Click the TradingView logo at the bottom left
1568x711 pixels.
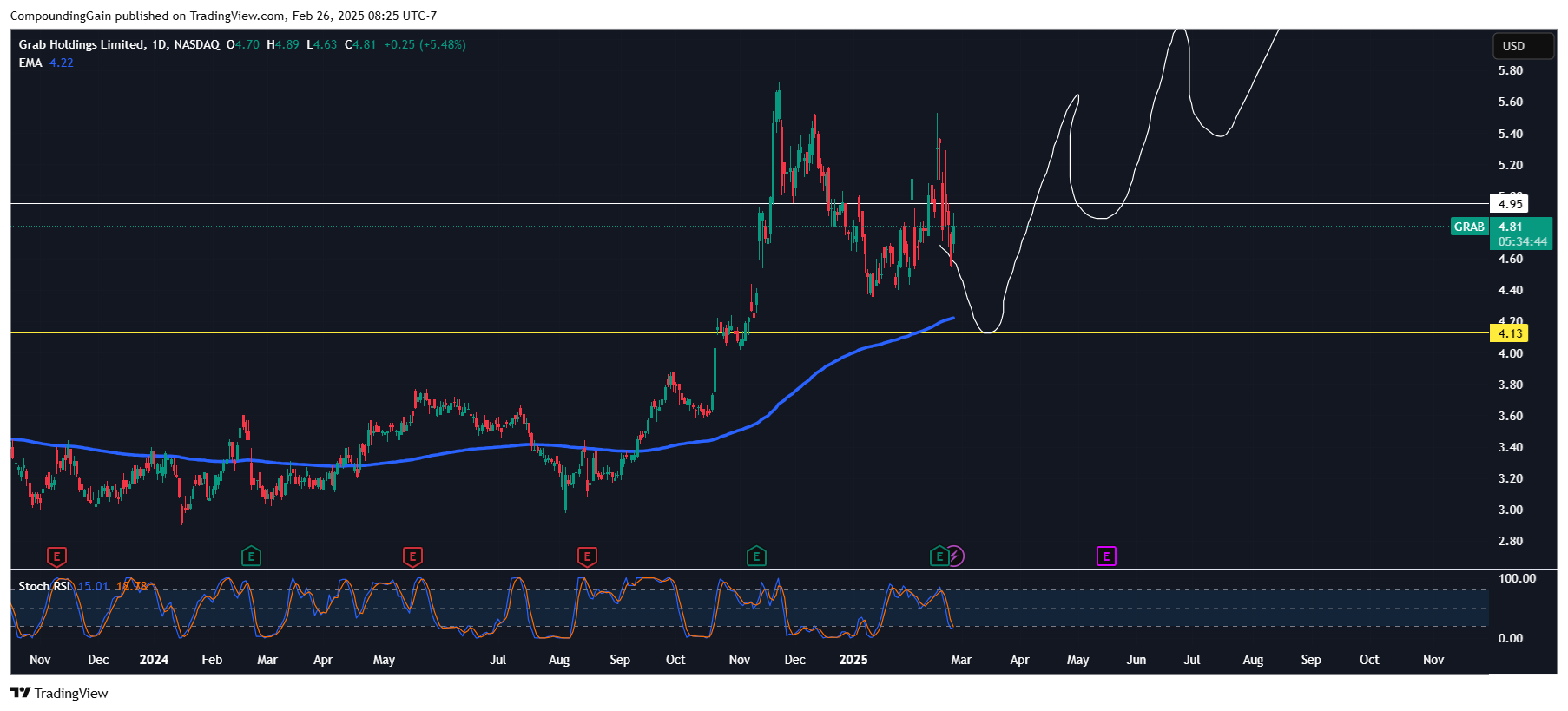(x=59, y=693)
